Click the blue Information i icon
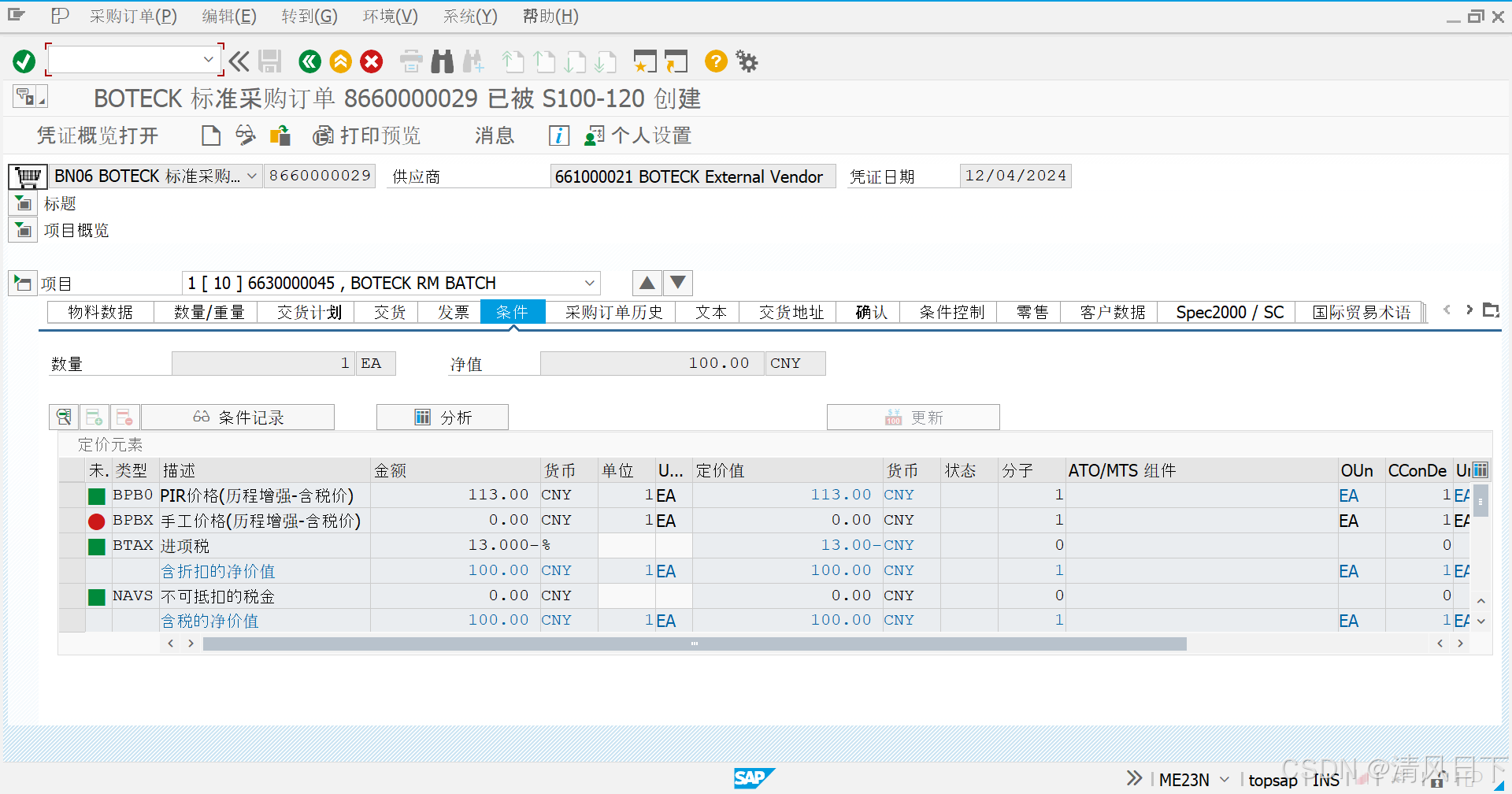This screenshot has height=794, width=1512. [558, 135]
